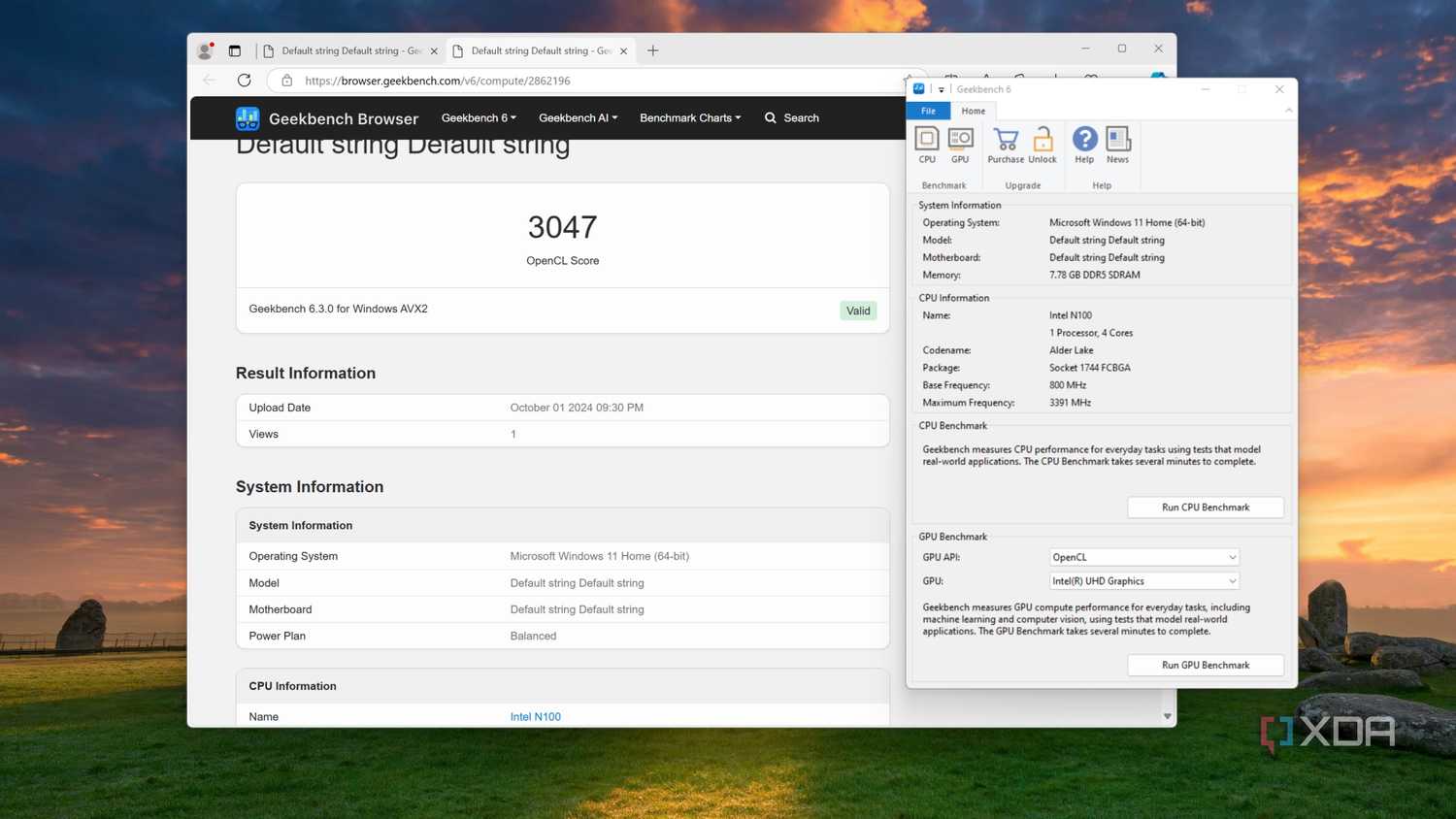Click the Geekbench Browser logo icon
The image size is (1456, 819).
coord(248,118)
